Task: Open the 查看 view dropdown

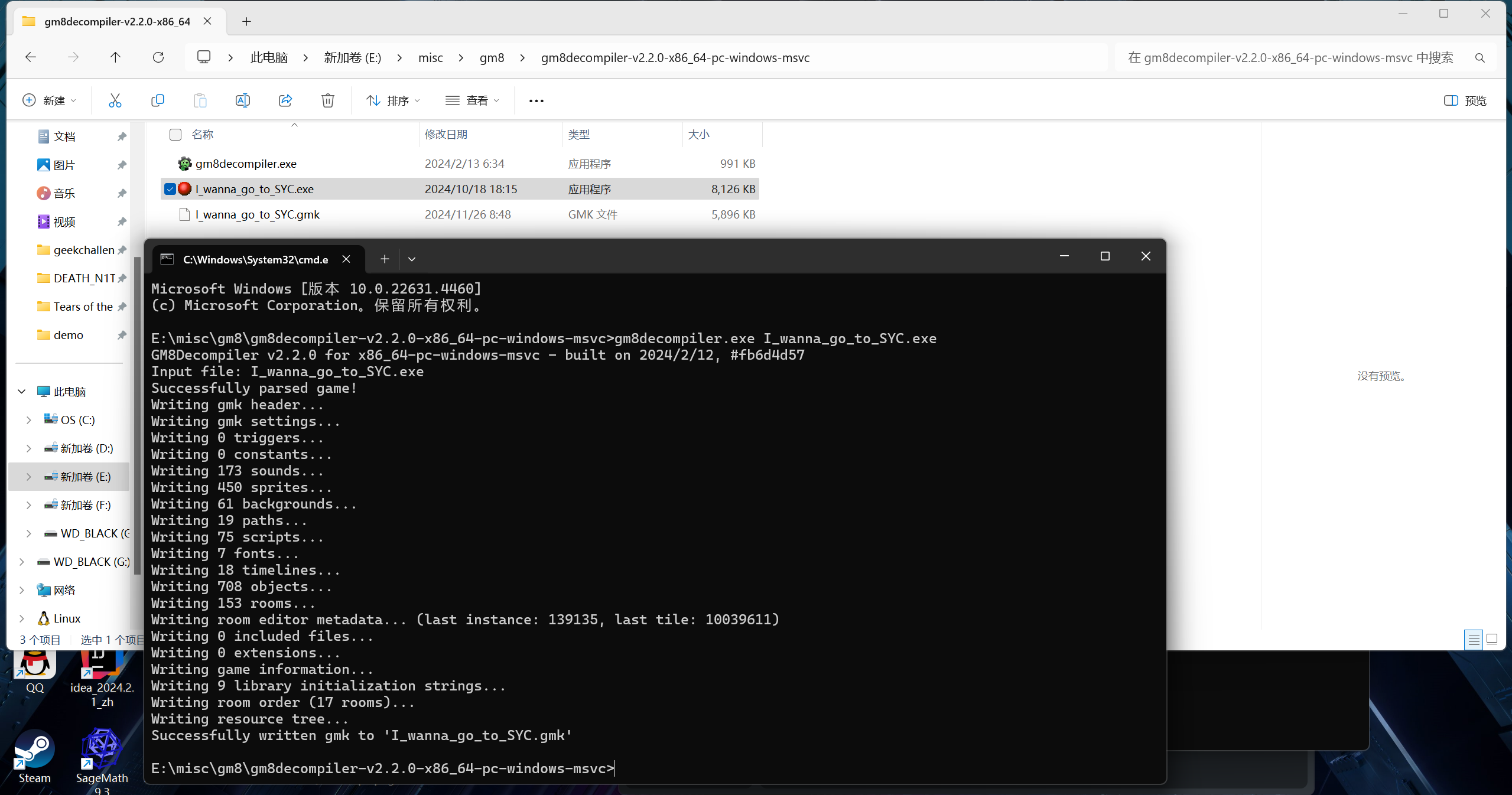Action: tap(472, 100)
